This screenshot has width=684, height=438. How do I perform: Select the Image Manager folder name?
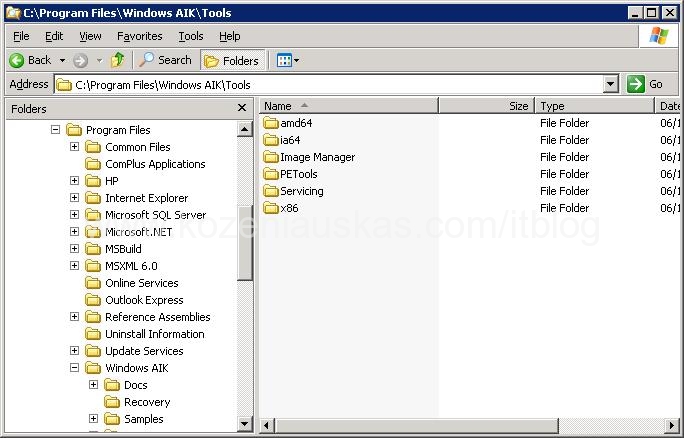318,157
